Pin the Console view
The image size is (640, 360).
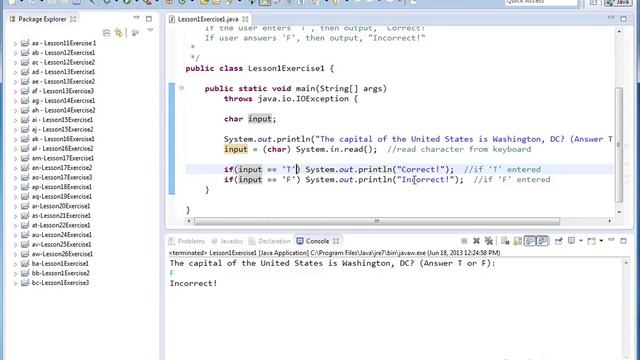point(558,241)
